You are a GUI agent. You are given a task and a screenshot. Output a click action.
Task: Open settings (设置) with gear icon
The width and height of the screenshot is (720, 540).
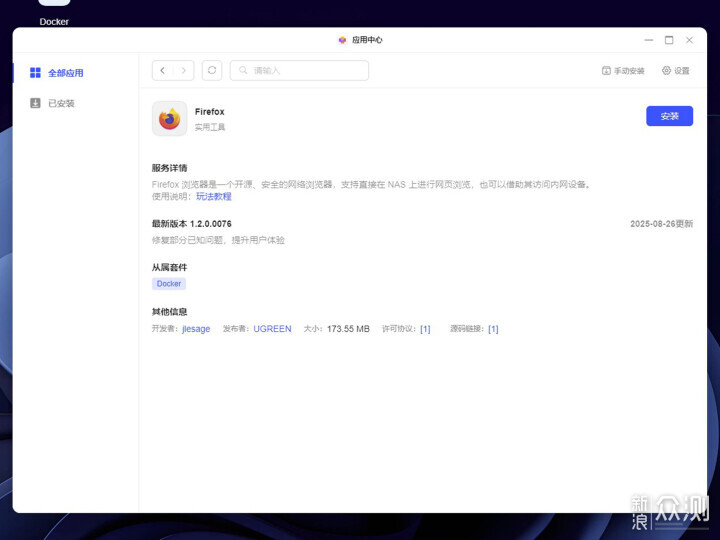point(675,71)
